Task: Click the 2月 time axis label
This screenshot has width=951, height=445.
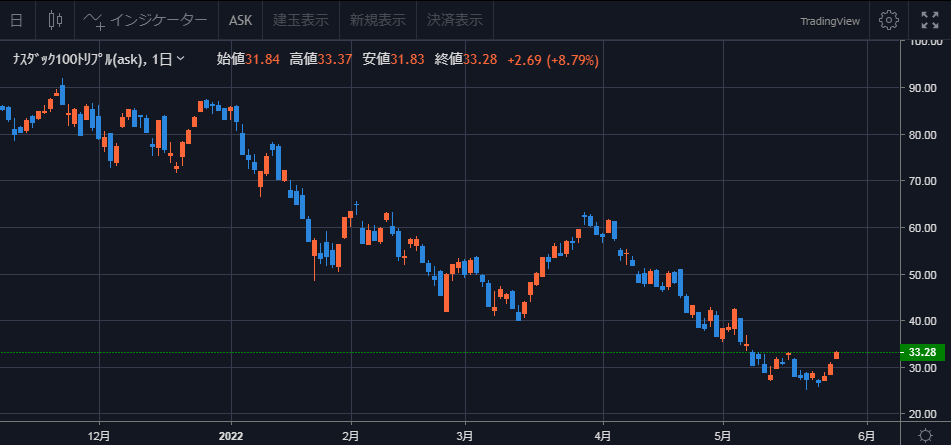Action: (351, 435)
